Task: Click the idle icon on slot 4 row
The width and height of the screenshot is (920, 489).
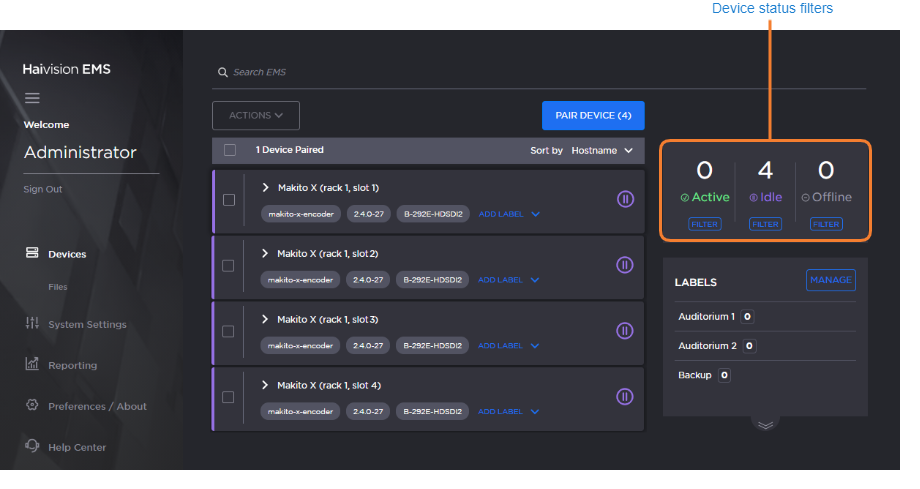Action: [x=625, y=397]
